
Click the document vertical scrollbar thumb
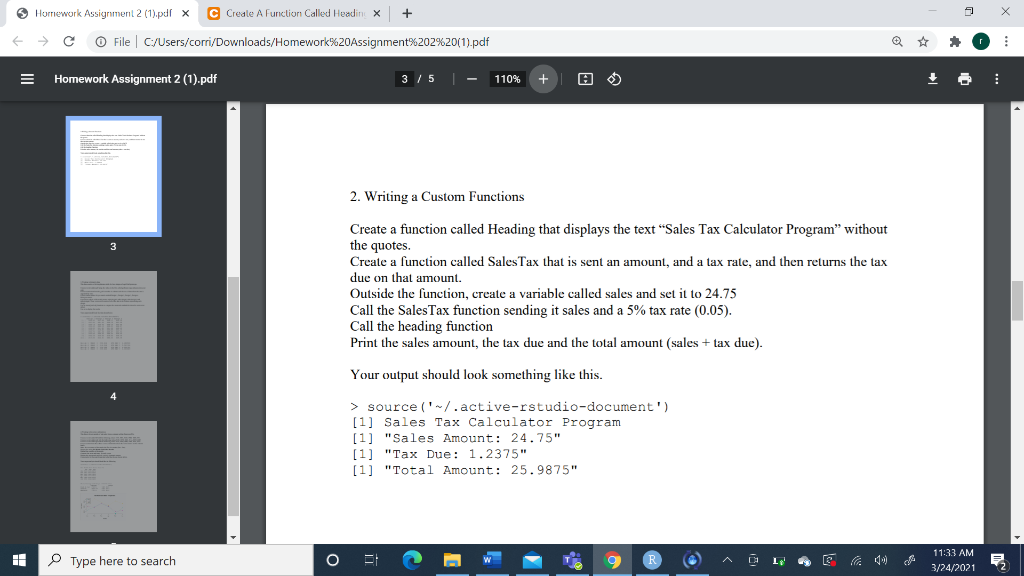coord(1017,300)
